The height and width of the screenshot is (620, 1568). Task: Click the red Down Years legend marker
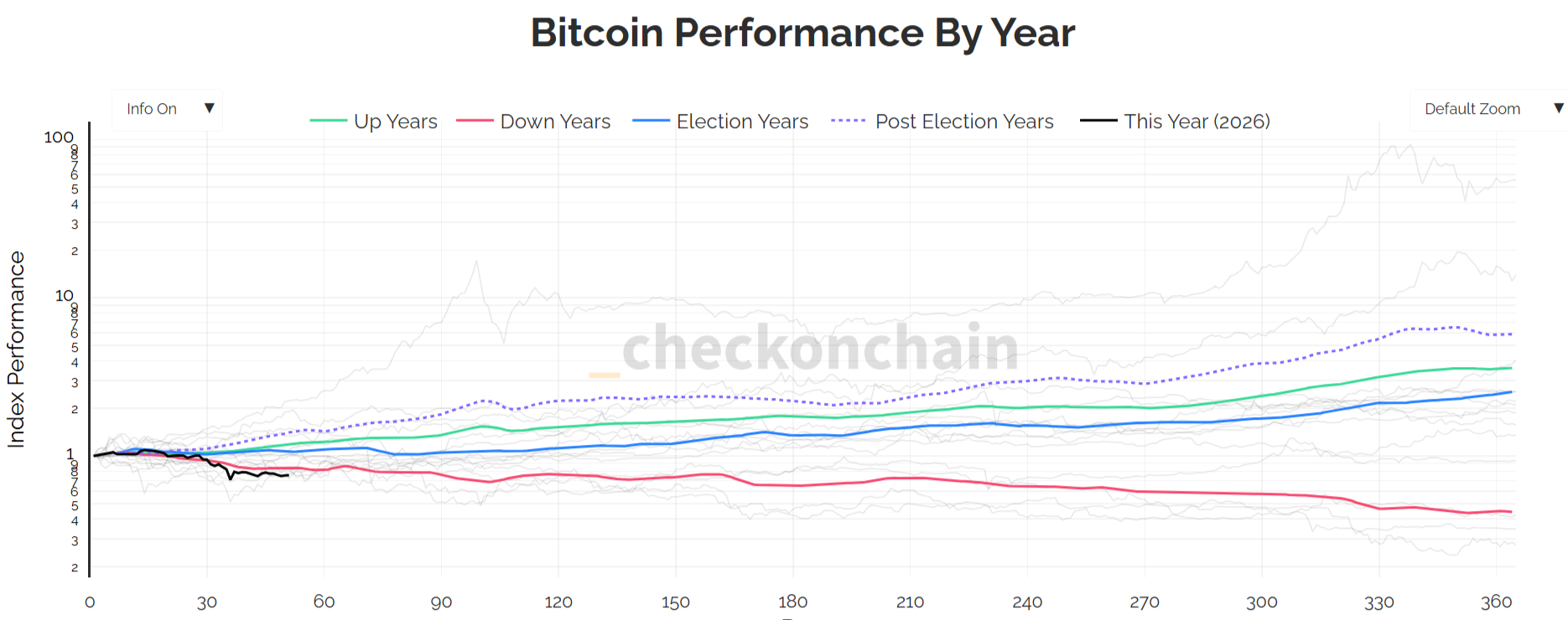(x=475, y=121)
